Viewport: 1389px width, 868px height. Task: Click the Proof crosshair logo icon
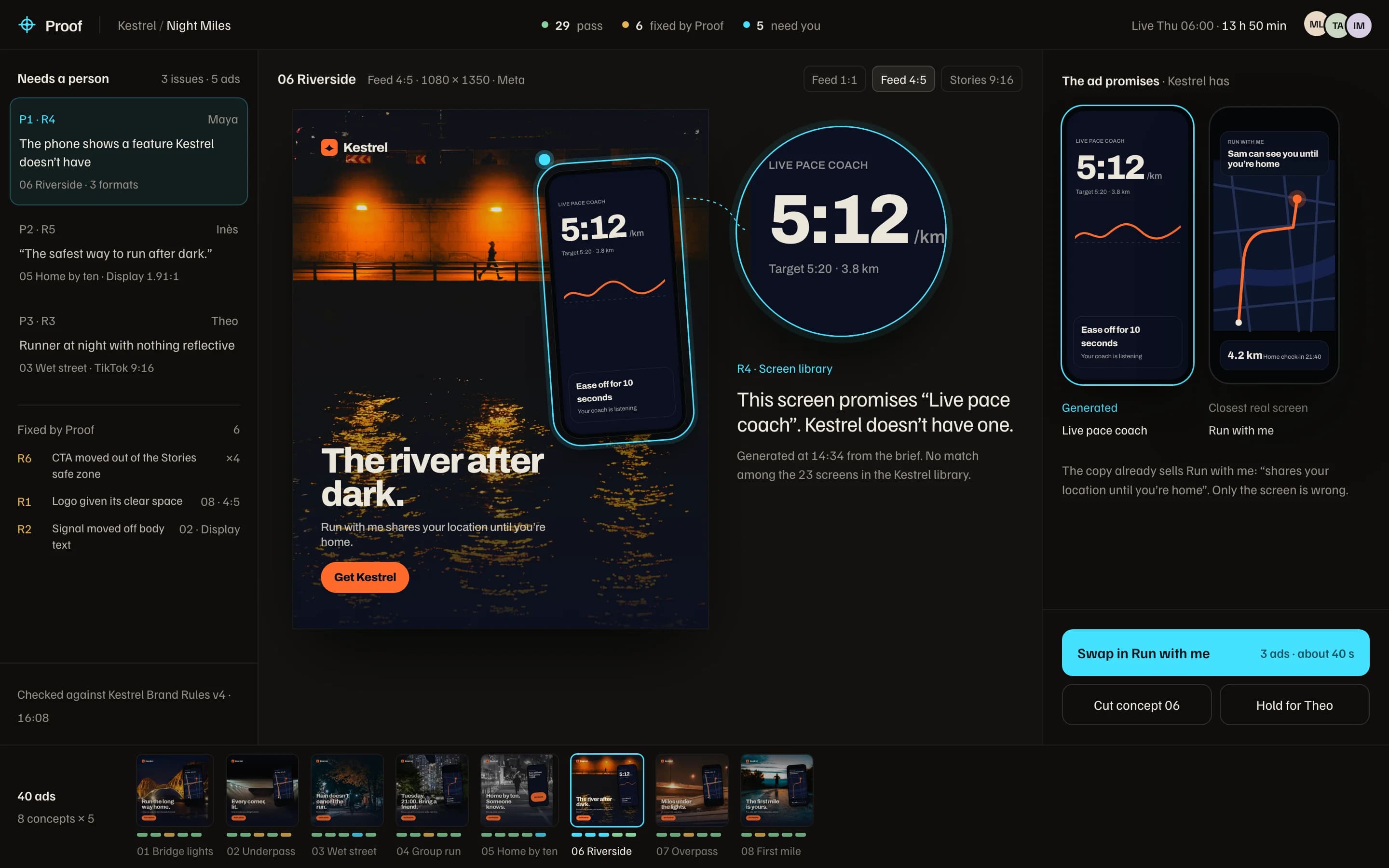[x=27, y=25]
